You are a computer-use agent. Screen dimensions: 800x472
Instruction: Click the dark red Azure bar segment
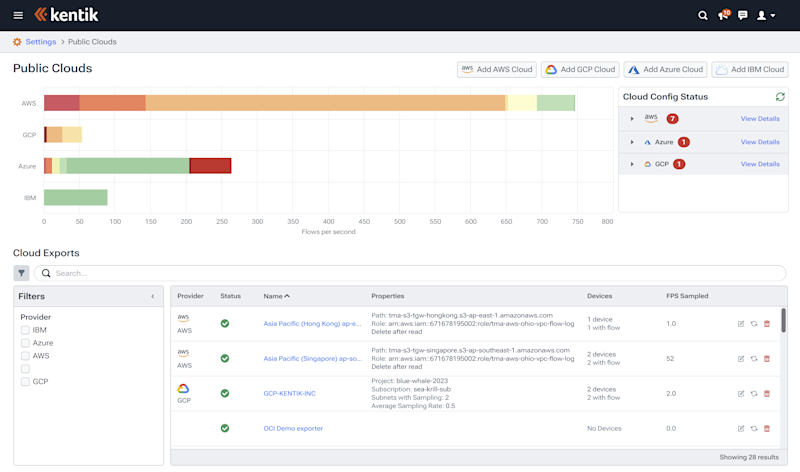210,166
